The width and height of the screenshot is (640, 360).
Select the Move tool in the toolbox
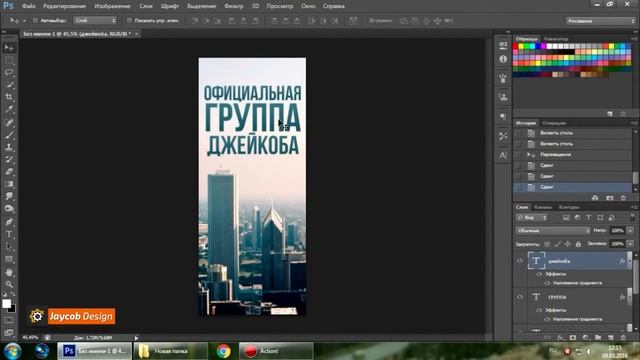coord(9,48)
